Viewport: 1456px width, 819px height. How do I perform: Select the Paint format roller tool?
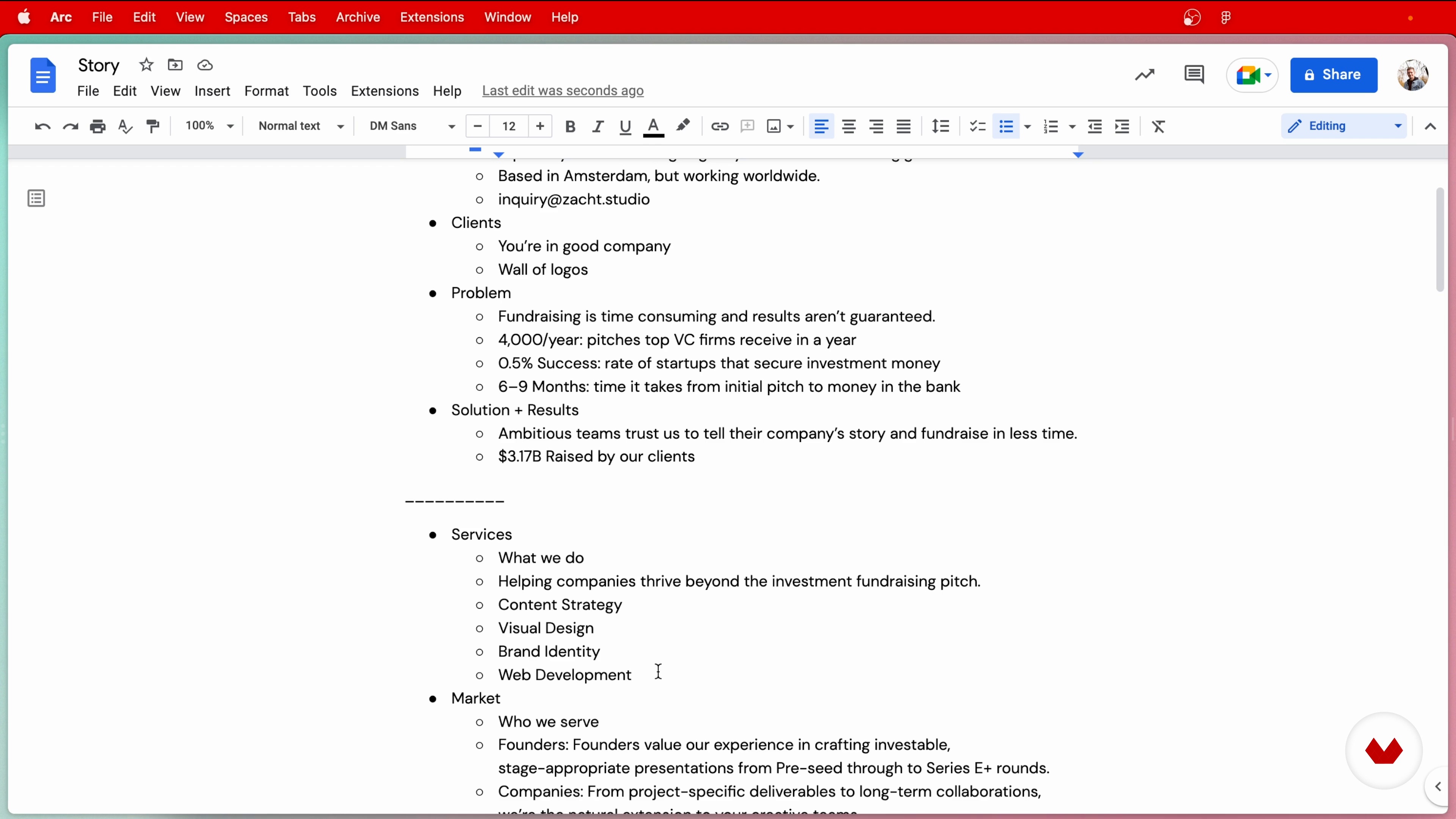tap(152, 126)
